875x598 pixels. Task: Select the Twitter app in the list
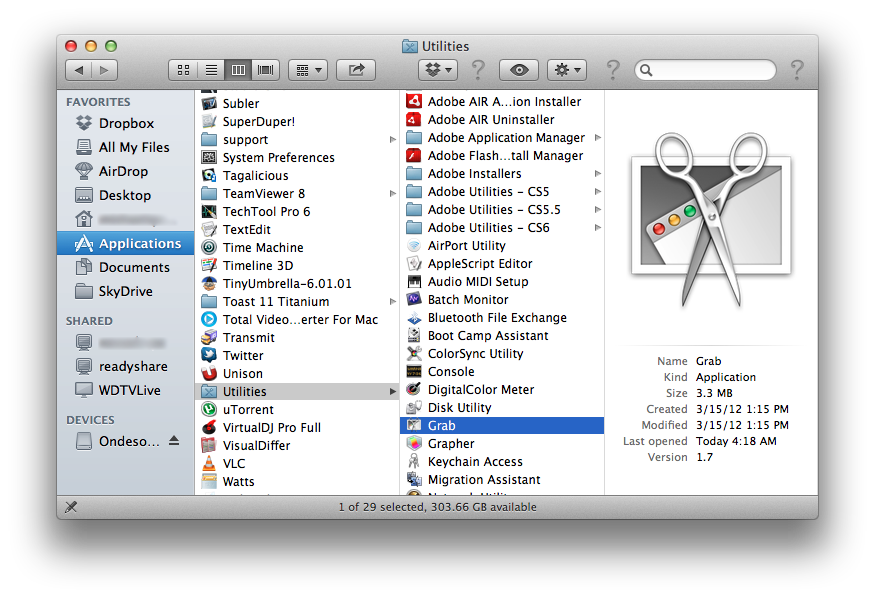[243, 355]
